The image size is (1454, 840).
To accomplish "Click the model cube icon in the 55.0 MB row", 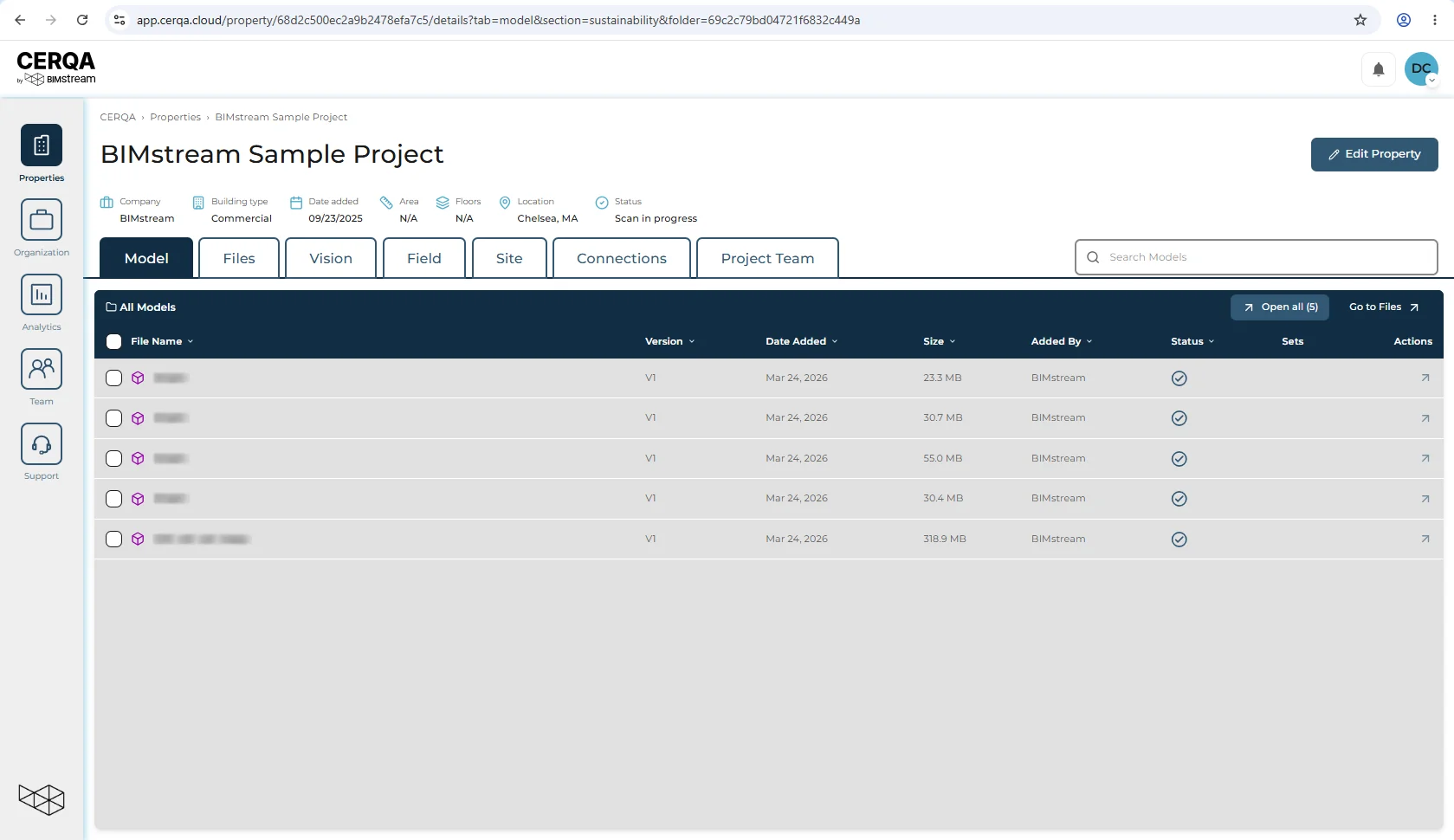I will coord(138,458).
